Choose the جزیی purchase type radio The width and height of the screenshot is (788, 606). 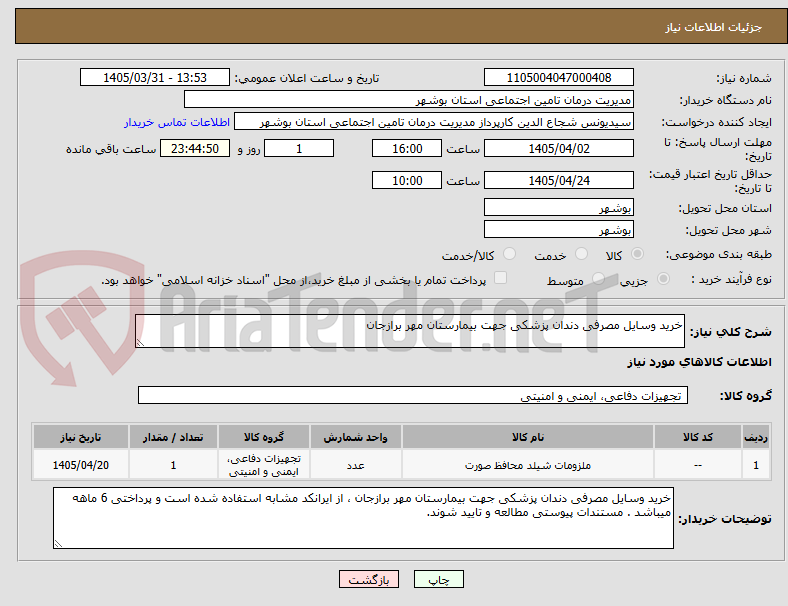coord(663,278)
